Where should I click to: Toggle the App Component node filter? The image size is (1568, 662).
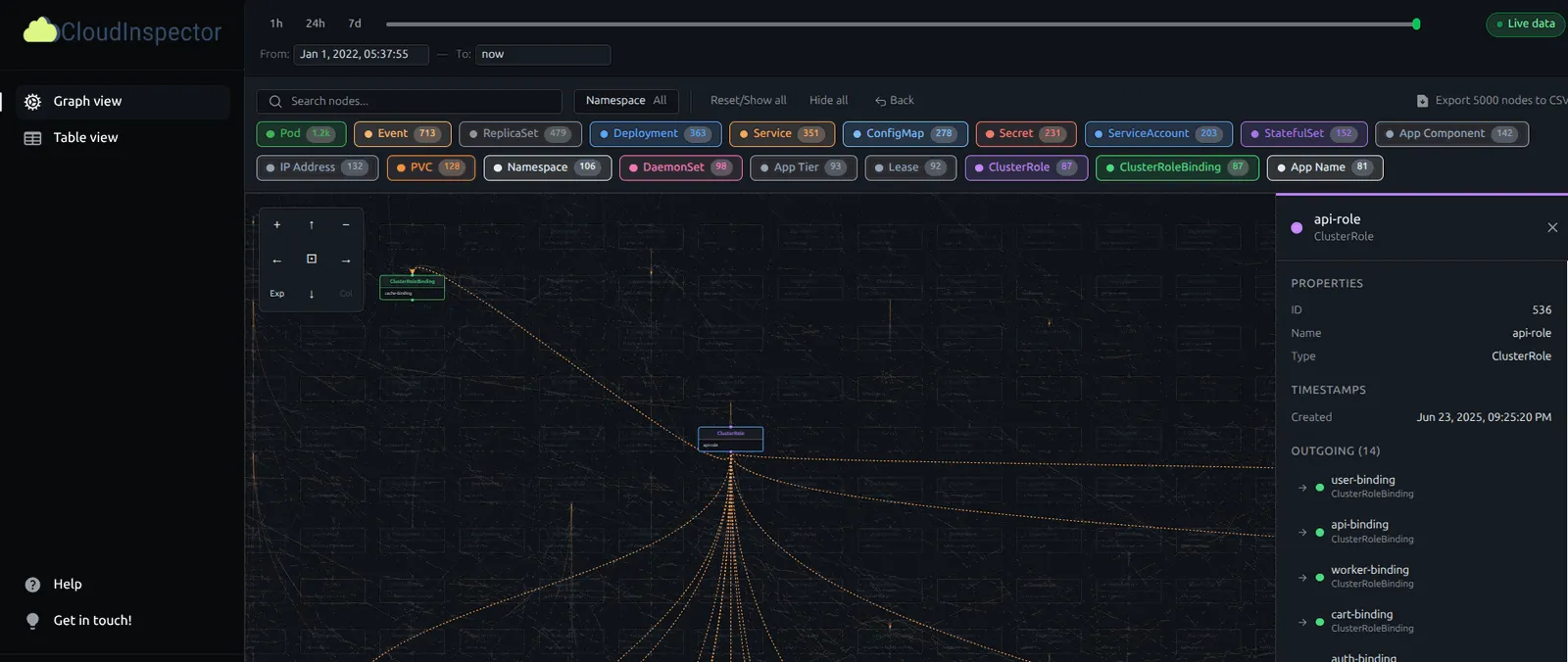(x=1451, y=134)
